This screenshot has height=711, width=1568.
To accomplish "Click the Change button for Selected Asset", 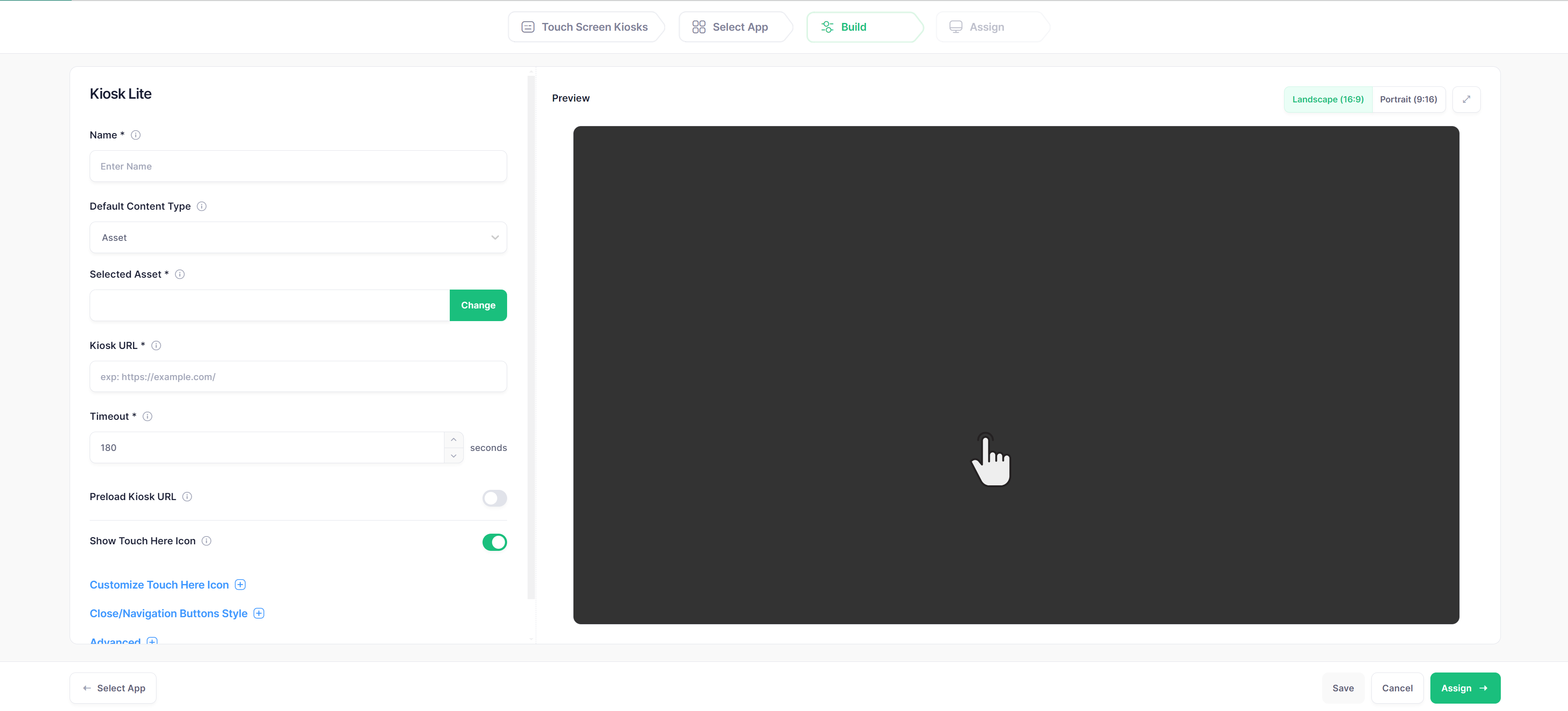I will (x=478, y=305).
